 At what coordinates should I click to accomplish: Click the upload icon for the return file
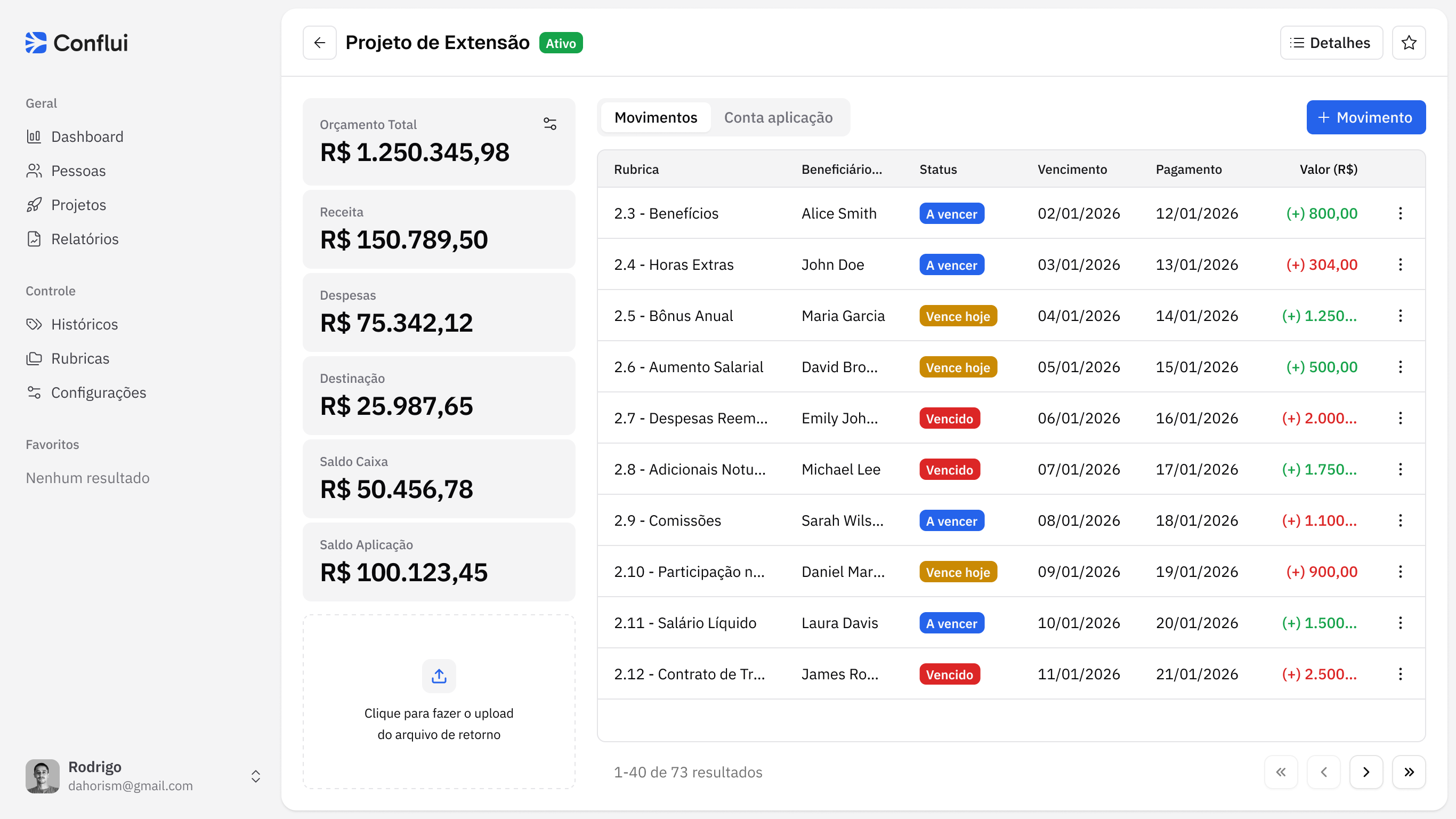[x=439, y=676]
